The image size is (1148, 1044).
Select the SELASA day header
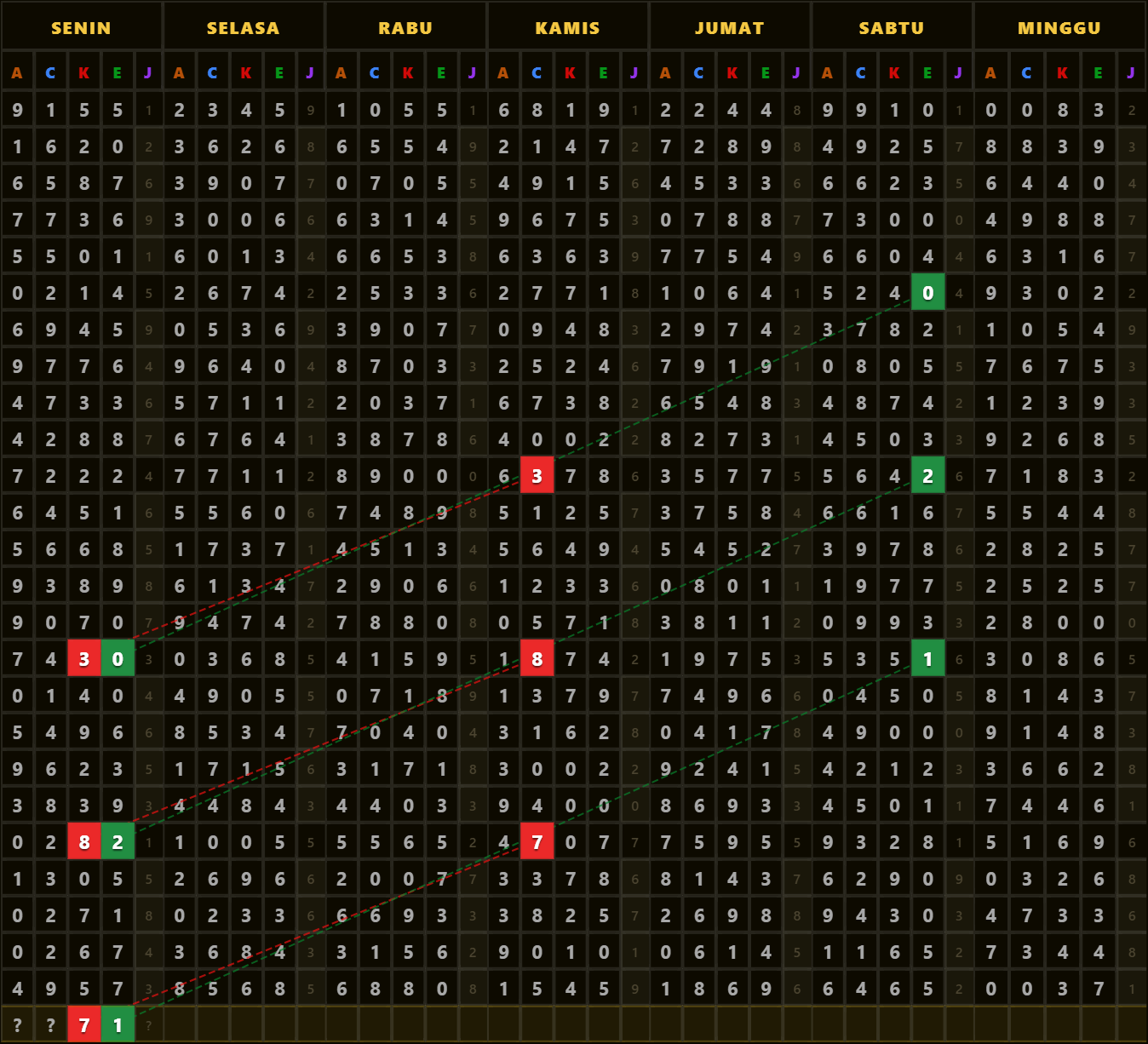click(x=243, y=27)
